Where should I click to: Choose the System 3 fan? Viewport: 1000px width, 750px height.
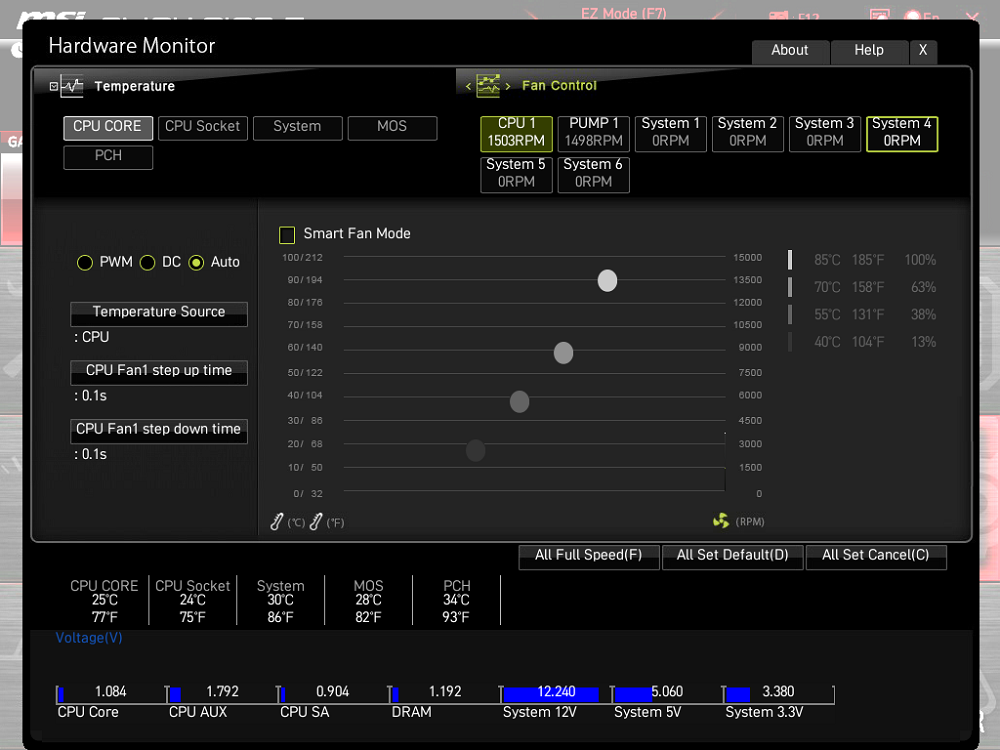click(825, 133)
